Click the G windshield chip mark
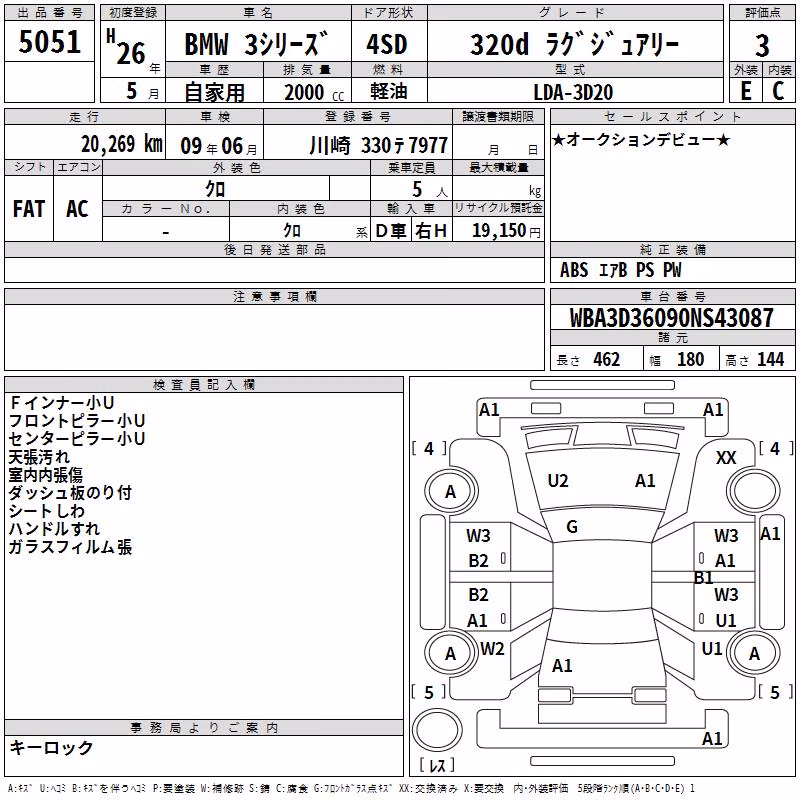This screenshot has height=800, width=800. (572, 527)
